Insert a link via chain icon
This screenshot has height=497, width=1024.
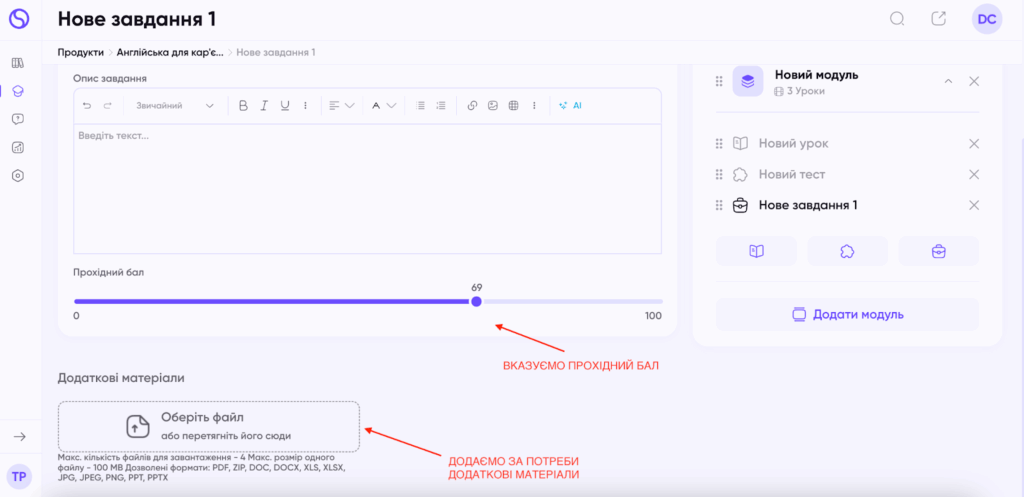pos(472,105)
